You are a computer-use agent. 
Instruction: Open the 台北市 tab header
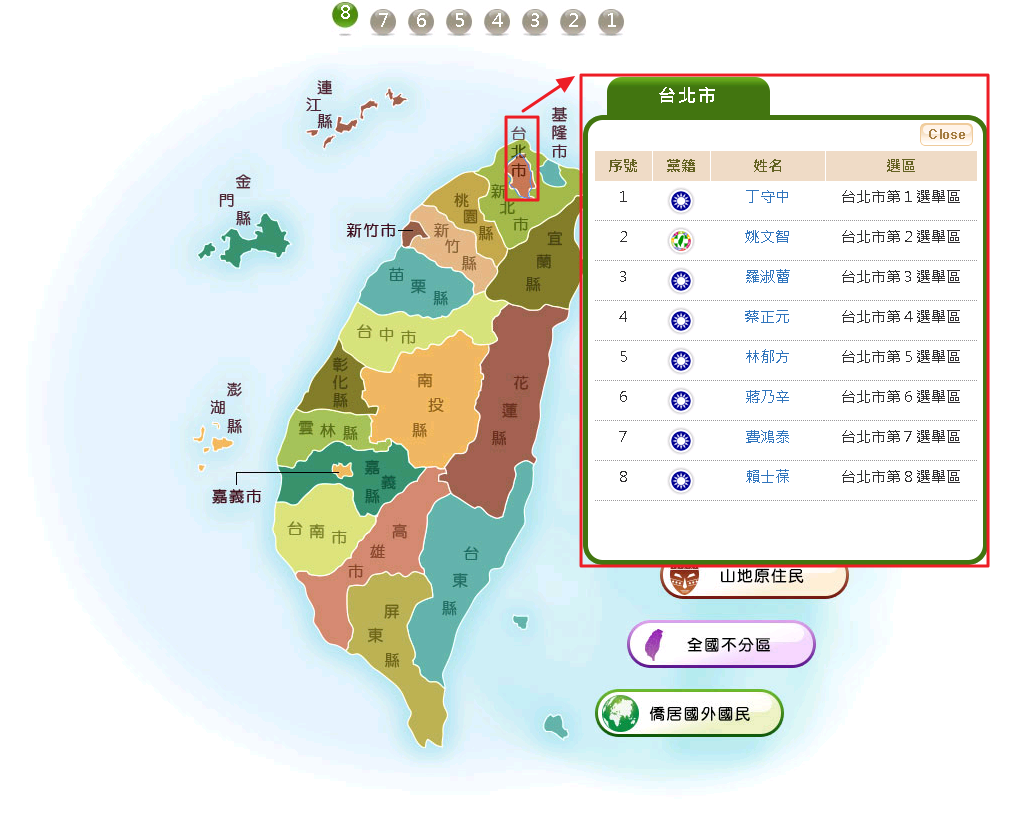687,96
